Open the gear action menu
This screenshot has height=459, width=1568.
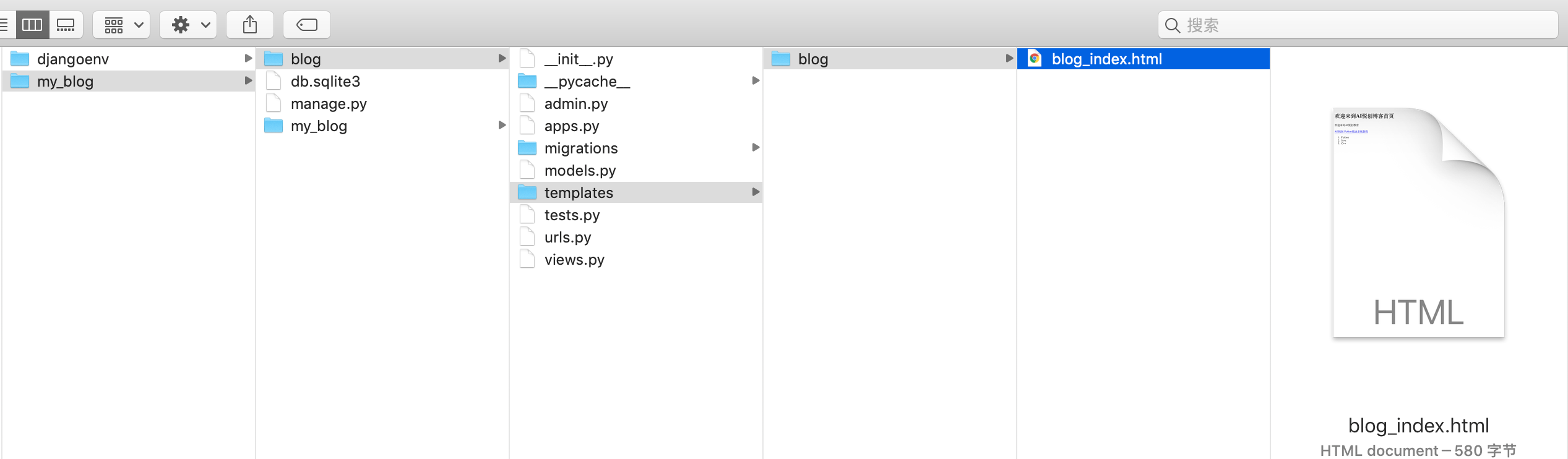pyautogui.click(x=188, y=25)
